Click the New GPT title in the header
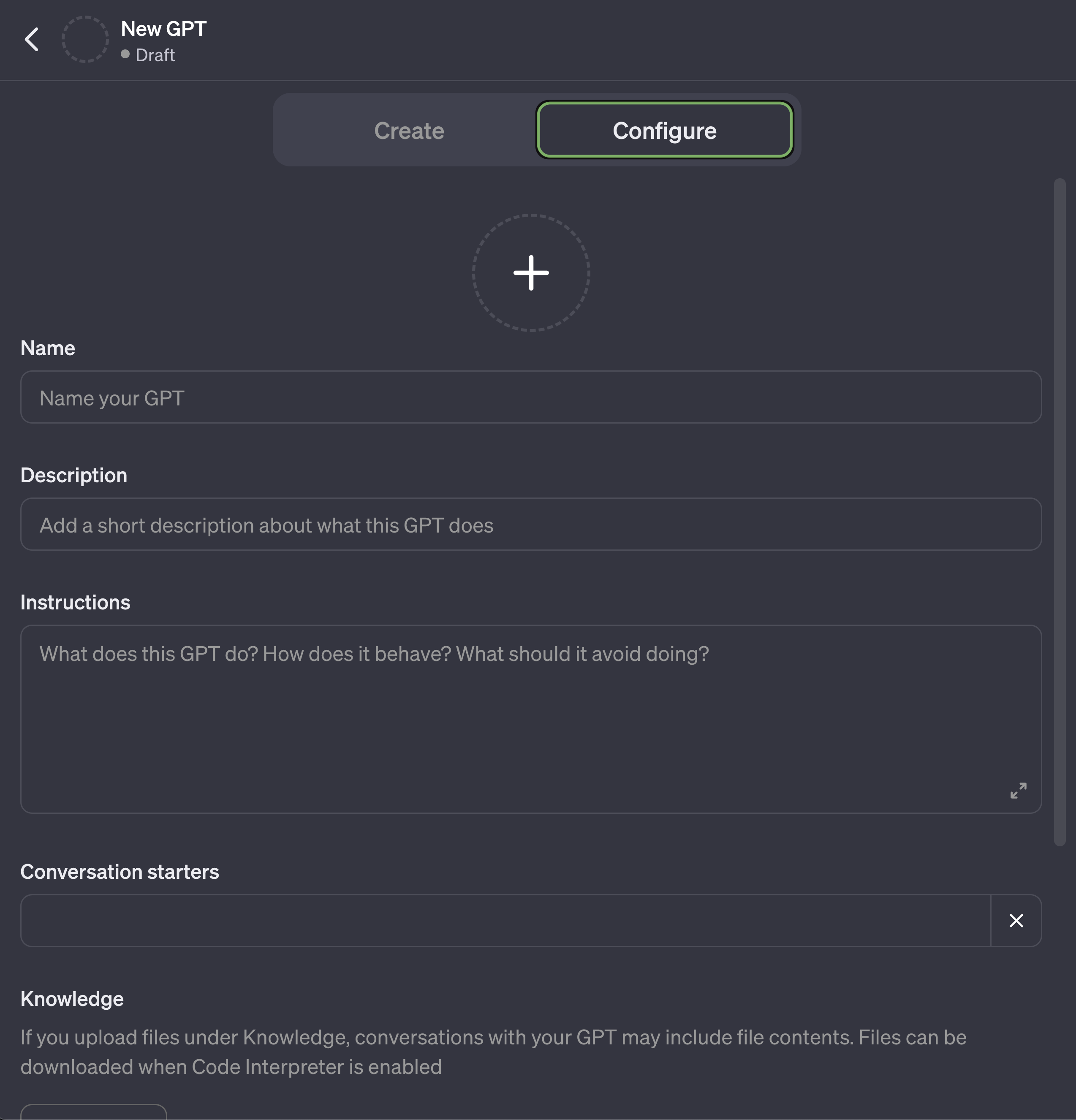The image size is (1076, 1120). 163,29
